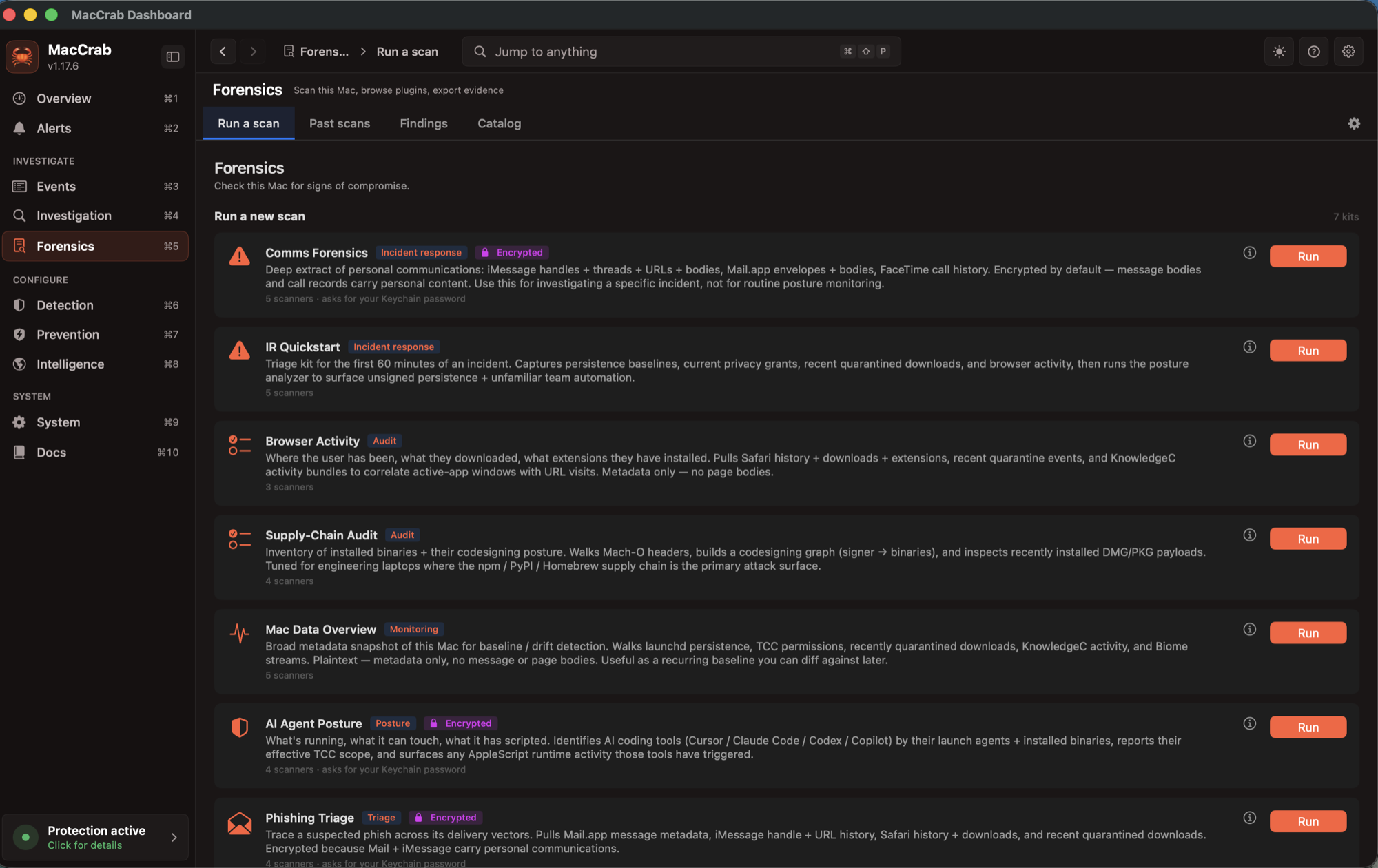The height and width of the screenshot is (868, 1378).
Task: Open Events in the sidebar
Action: (95, 186)
